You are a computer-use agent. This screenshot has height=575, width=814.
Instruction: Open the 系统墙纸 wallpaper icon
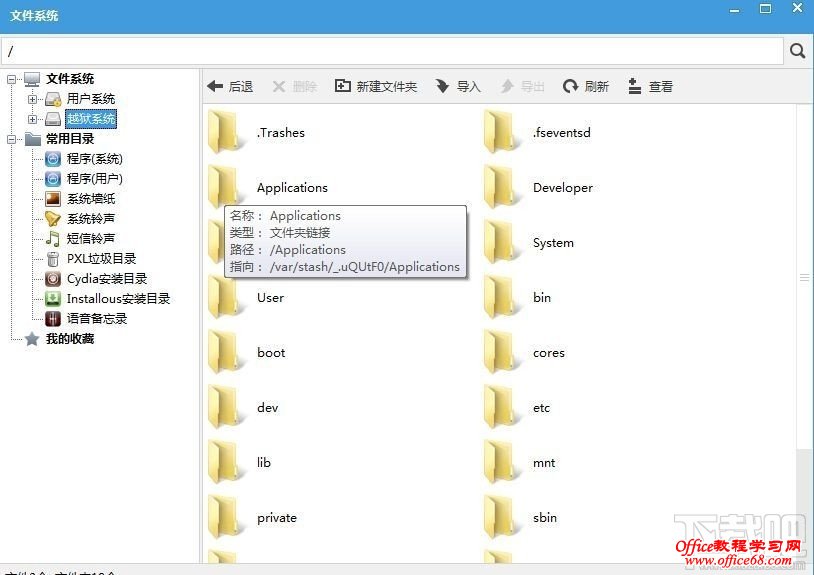(53, 199)
